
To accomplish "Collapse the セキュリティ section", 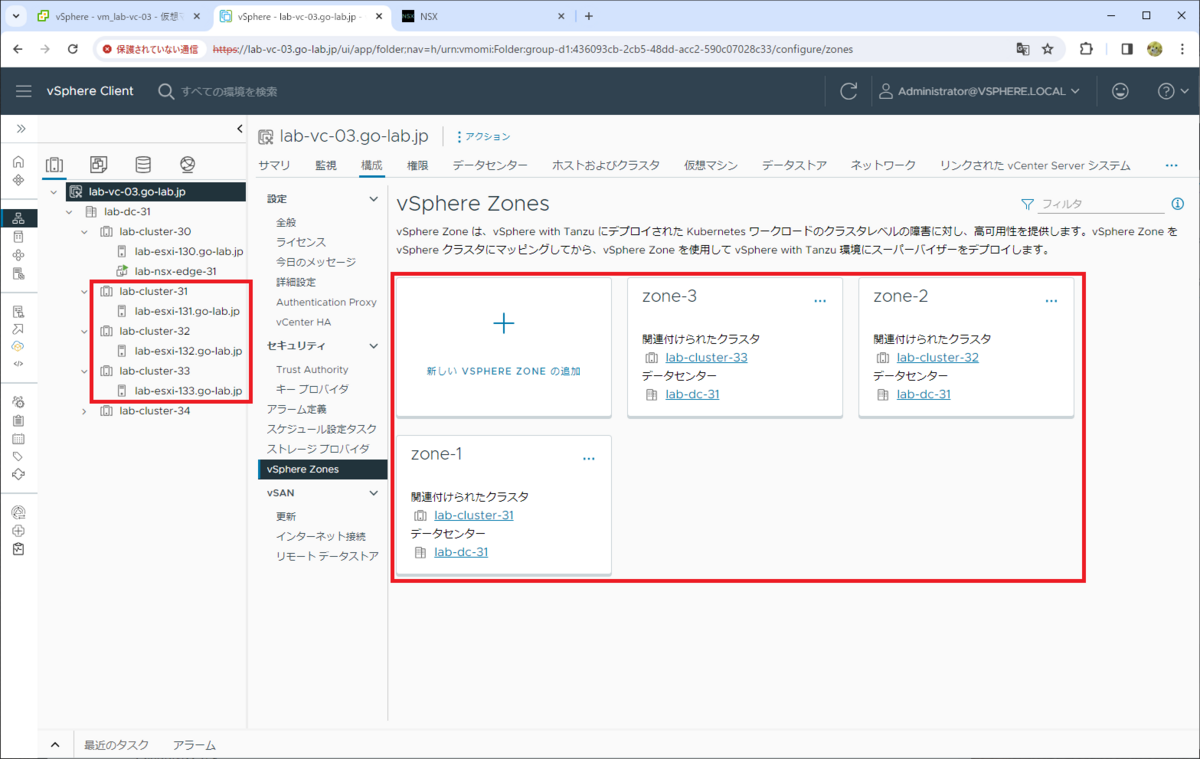I will 374,346.
